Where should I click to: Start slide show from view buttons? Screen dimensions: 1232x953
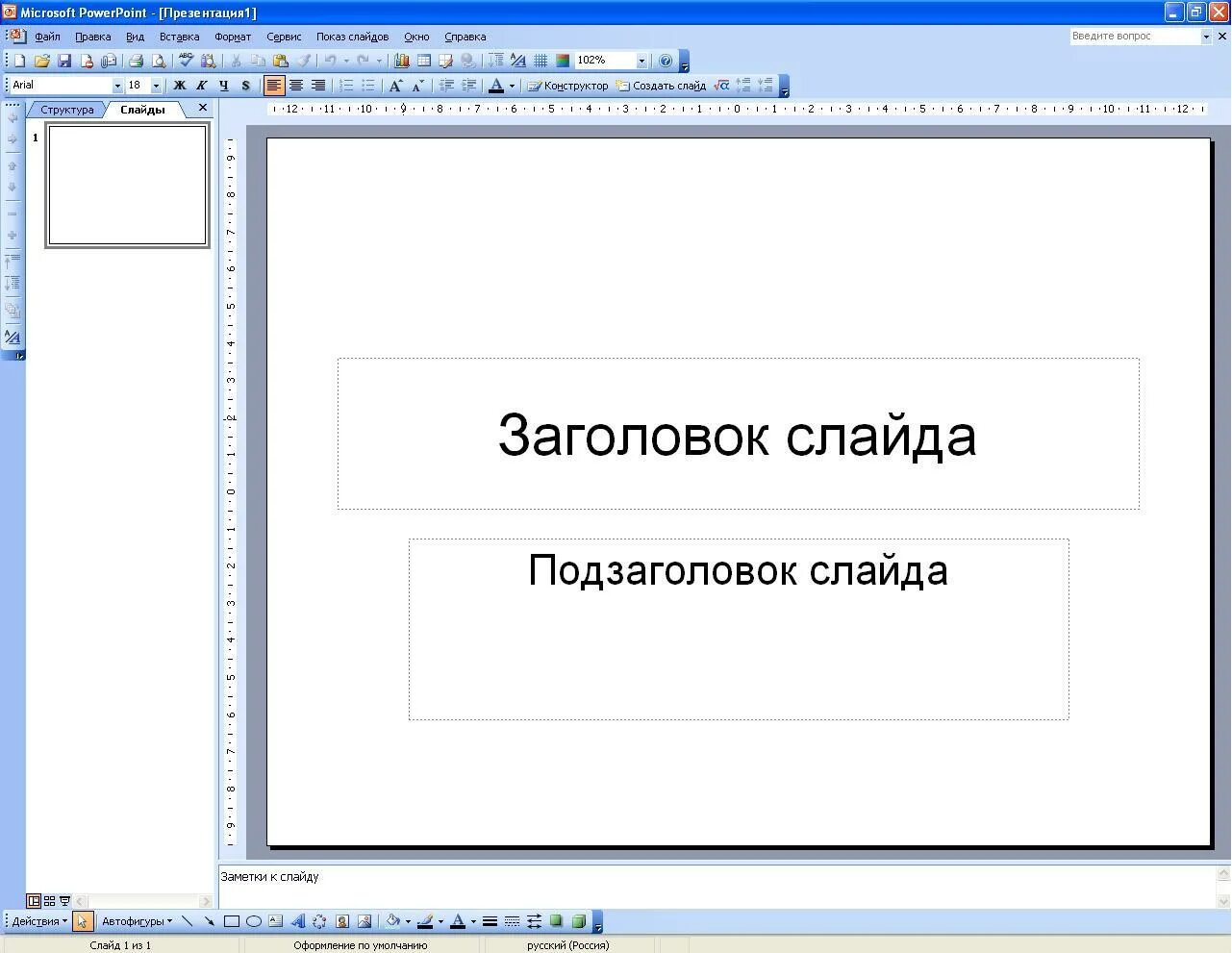click(64, 901)
